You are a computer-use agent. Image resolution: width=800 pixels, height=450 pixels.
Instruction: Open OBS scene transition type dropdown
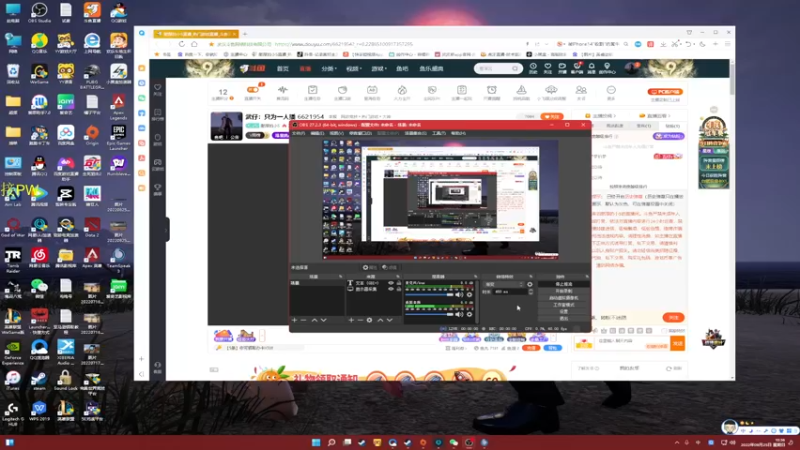click(x=504, y=284)
